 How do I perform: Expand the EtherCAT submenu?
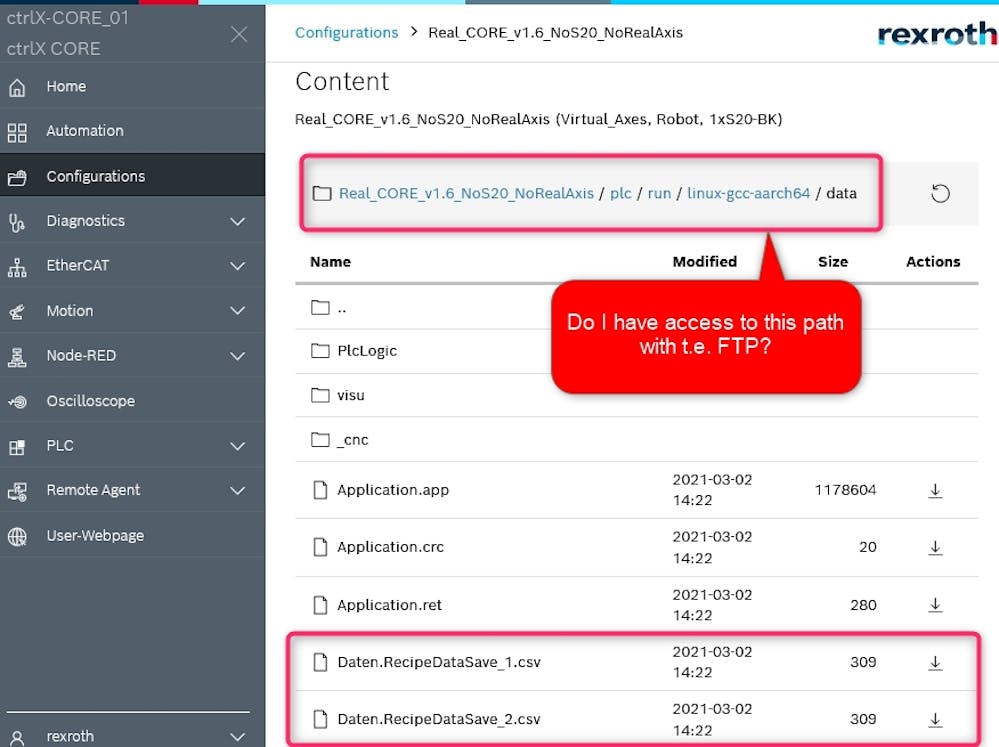237,266
